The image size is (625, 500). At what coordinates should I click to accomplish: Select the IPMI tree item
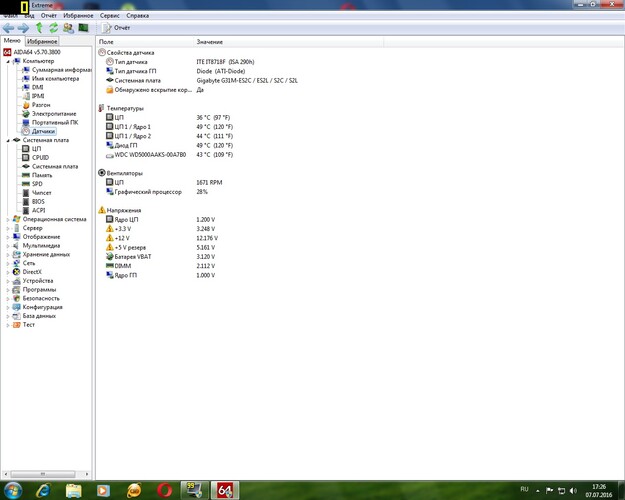point(38,96)
